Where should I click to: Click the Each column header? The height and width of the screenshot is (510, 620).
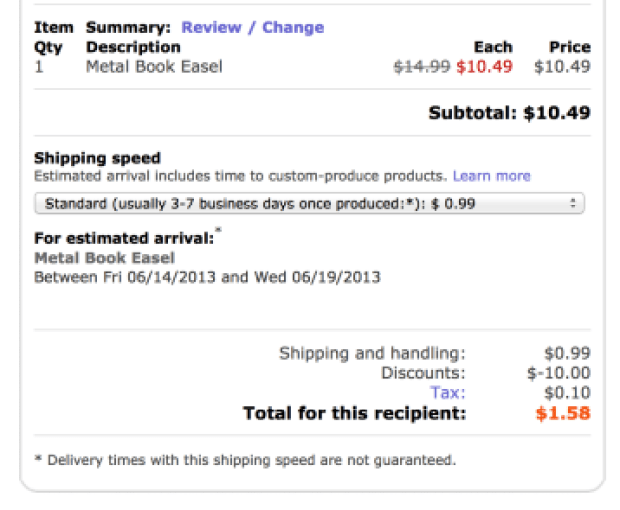click(x=493, y=47)
